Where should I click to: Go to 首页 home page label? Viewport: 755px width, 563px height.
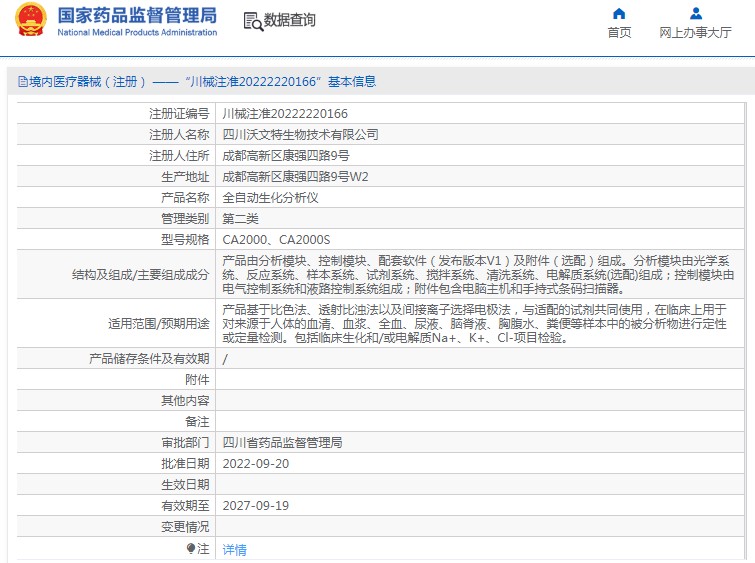(619, 32)
